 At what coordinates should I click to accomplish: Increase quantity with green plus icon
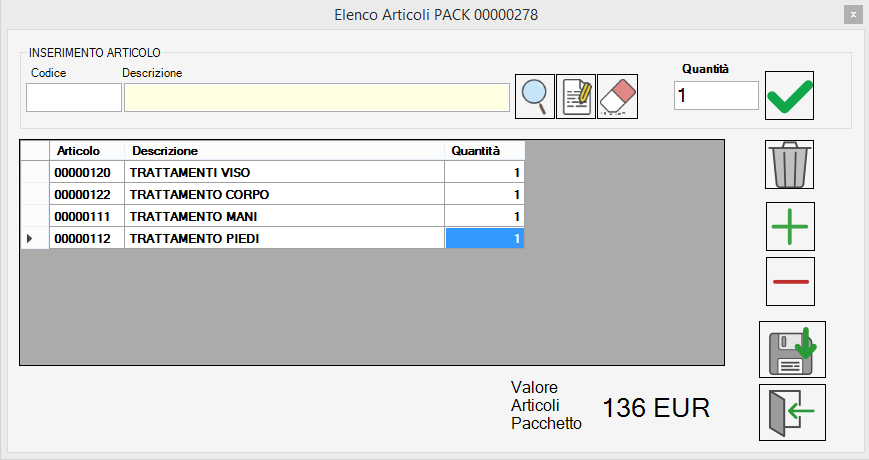(789, 226)
